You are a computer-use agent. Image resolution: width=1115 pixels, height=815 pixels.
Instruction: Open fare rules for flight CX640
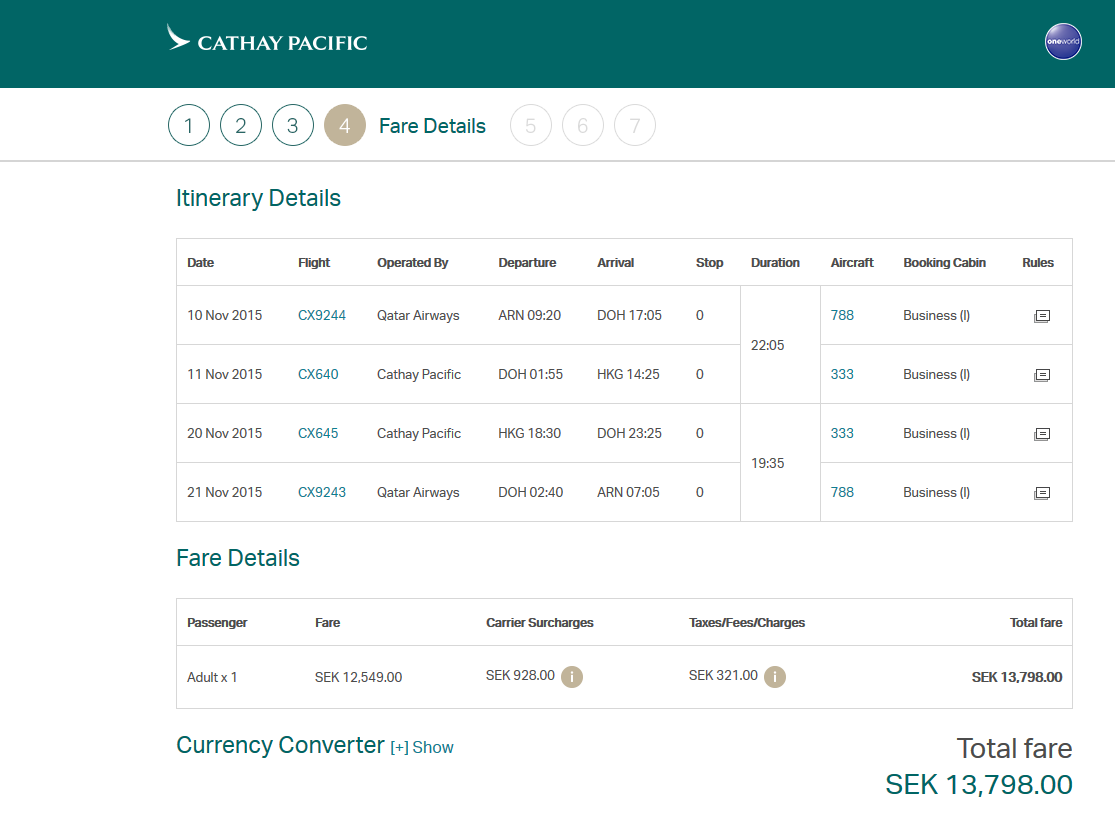[x=1041, y=375]
